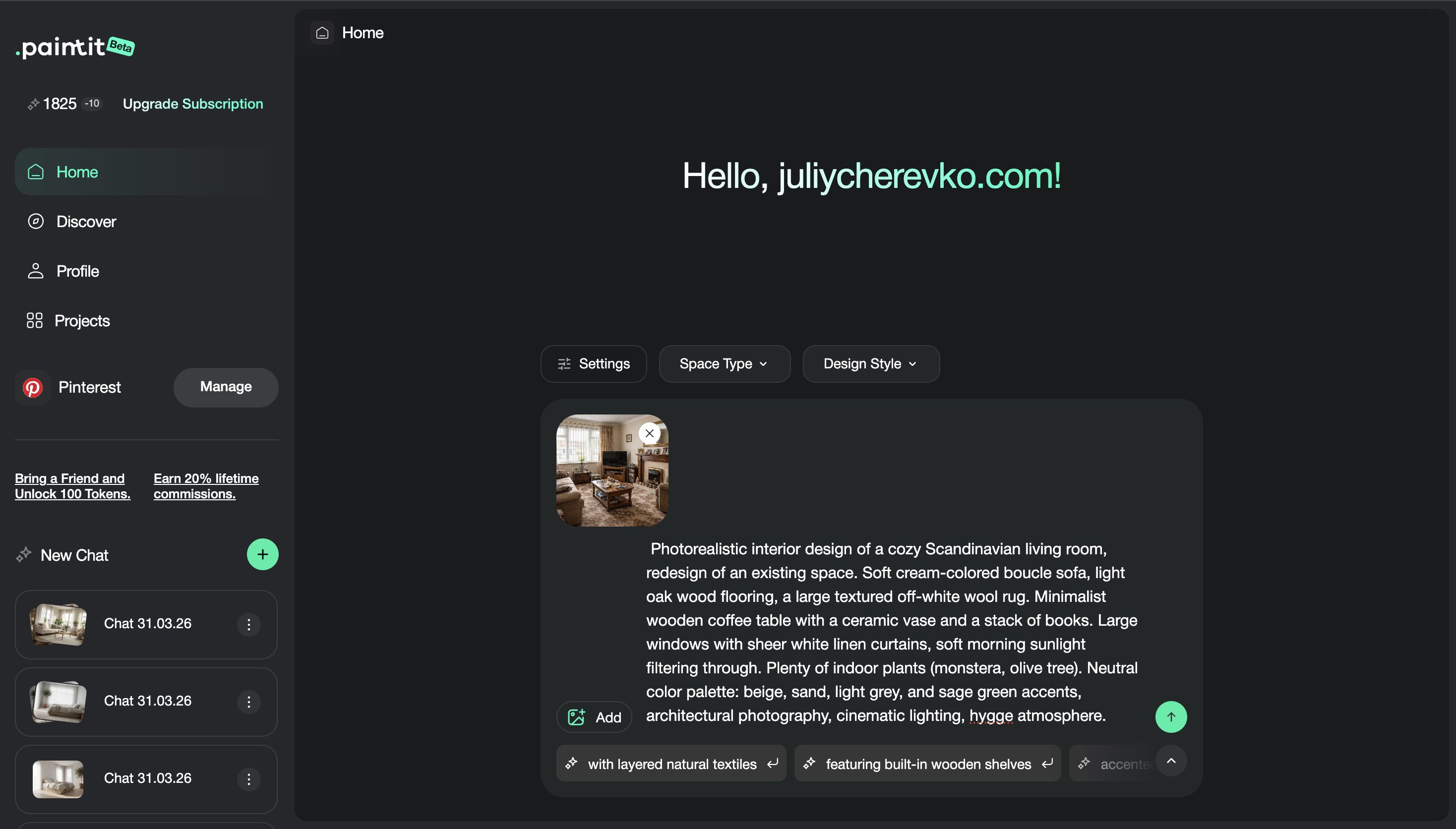Click the Add image button
The width and height of the screenshot is (1456, 829).
[x=594, y=717]
